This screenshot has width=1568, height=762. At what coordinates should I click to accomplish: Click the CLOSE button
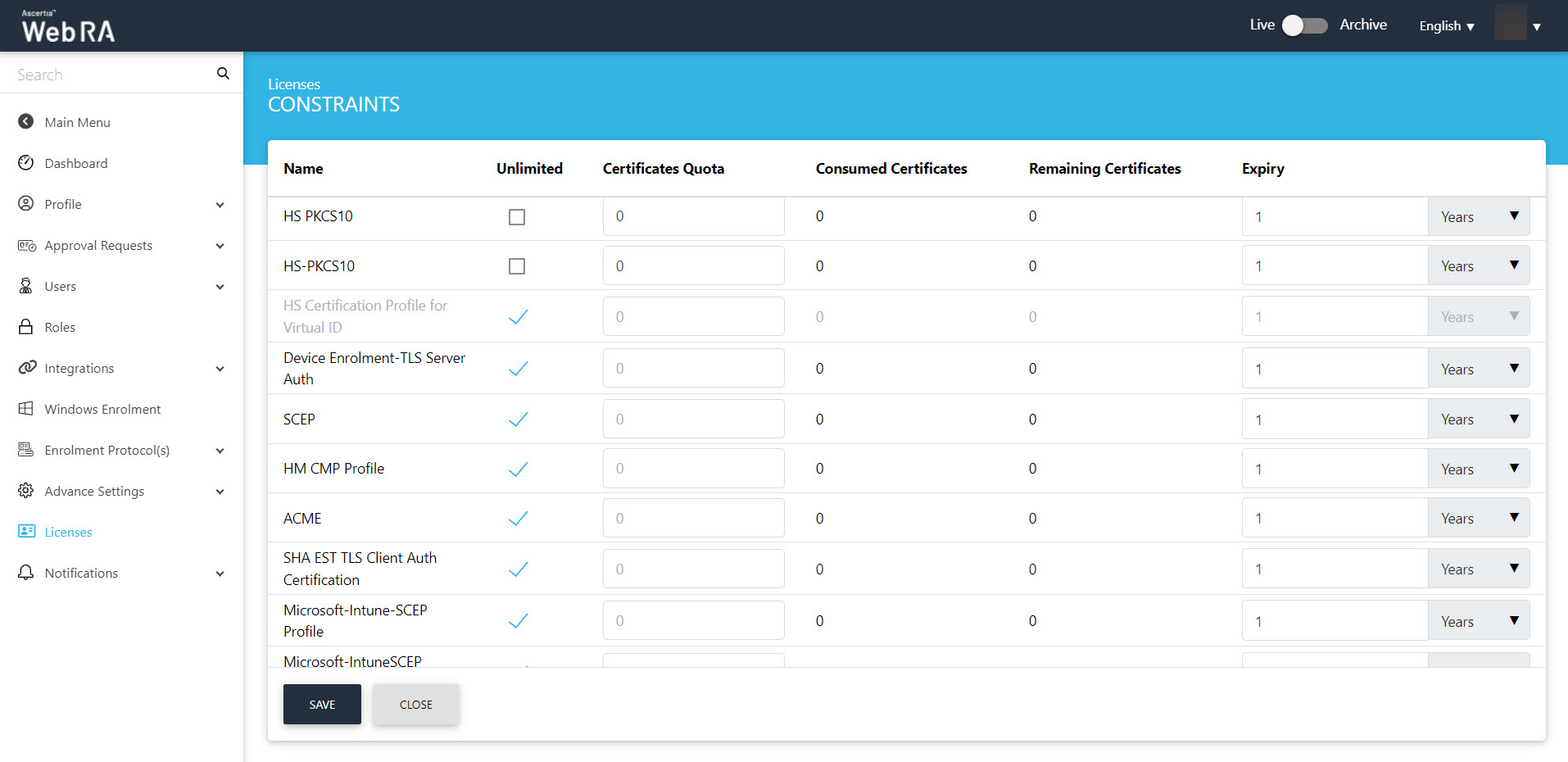[416, 705]
